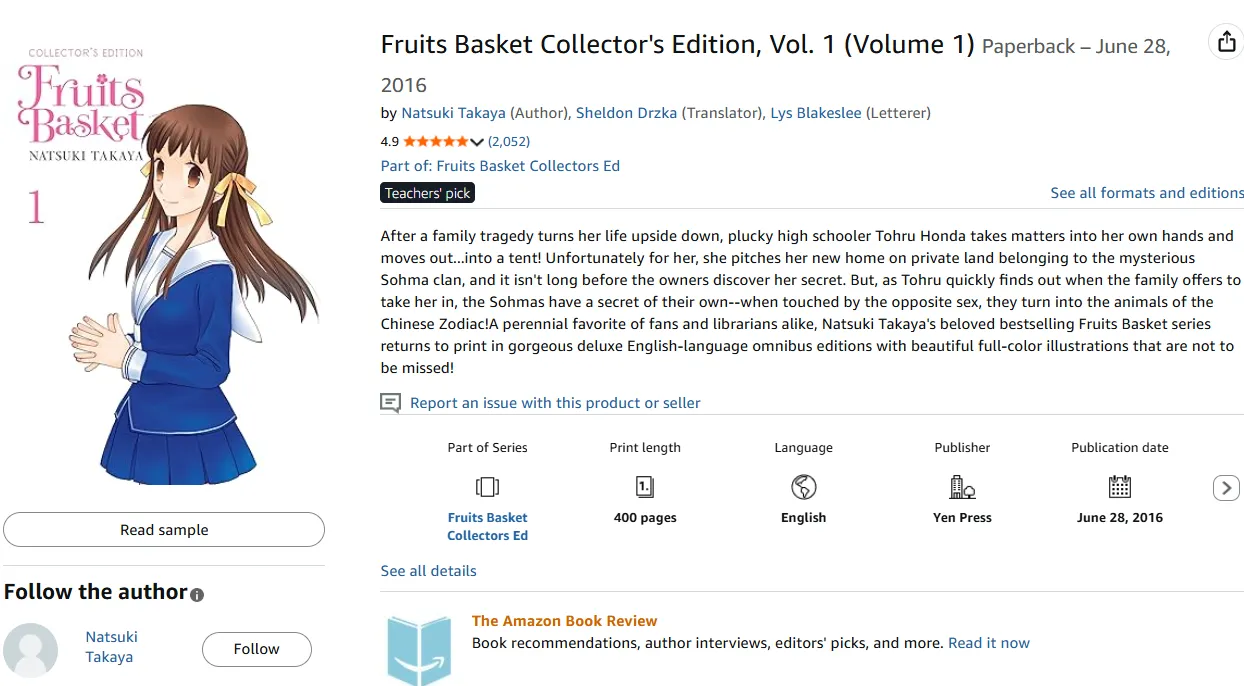Follow author Natsuki Takaya
Viewport: 1244px width, 686px height.
[x=256, y=649]
